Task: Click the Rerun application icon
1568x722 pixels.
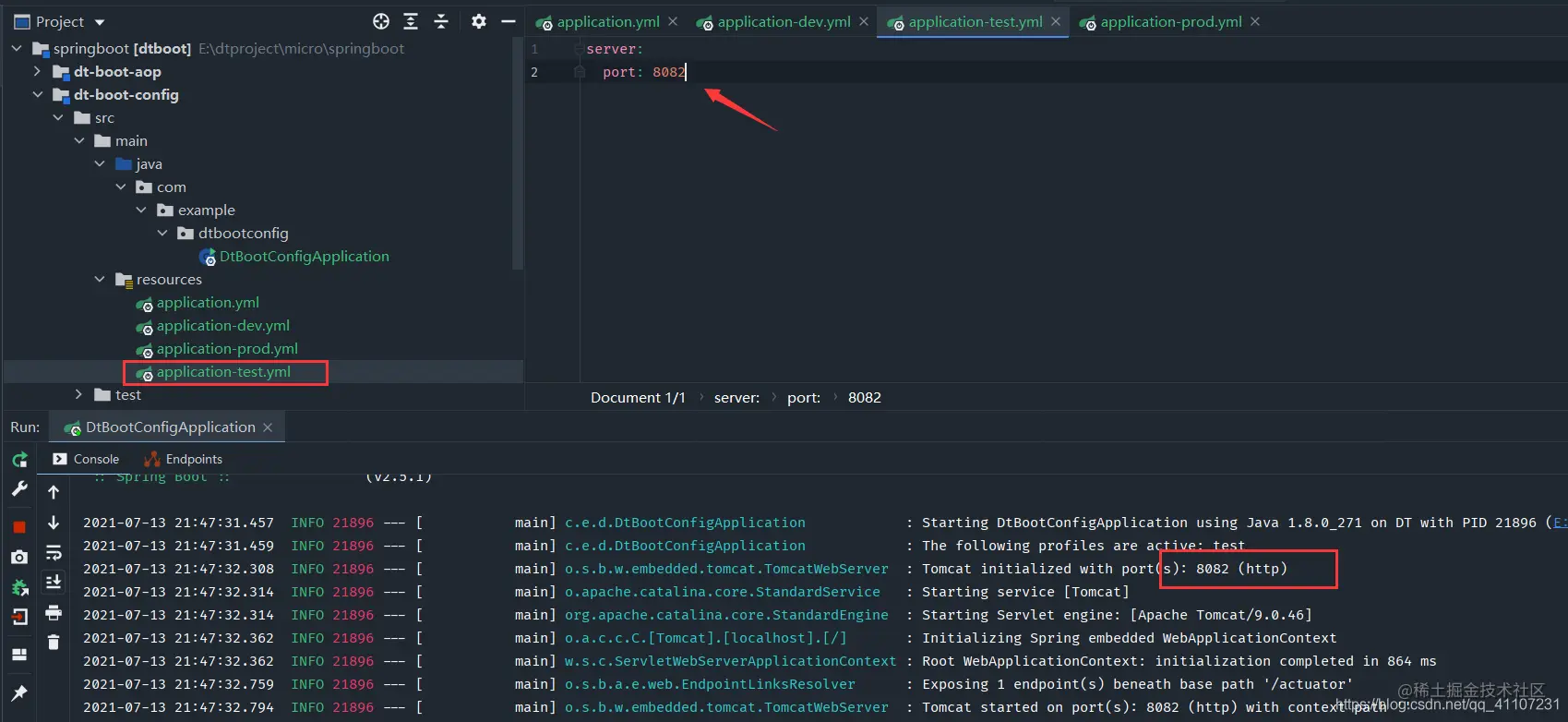Action: point(19,460)
